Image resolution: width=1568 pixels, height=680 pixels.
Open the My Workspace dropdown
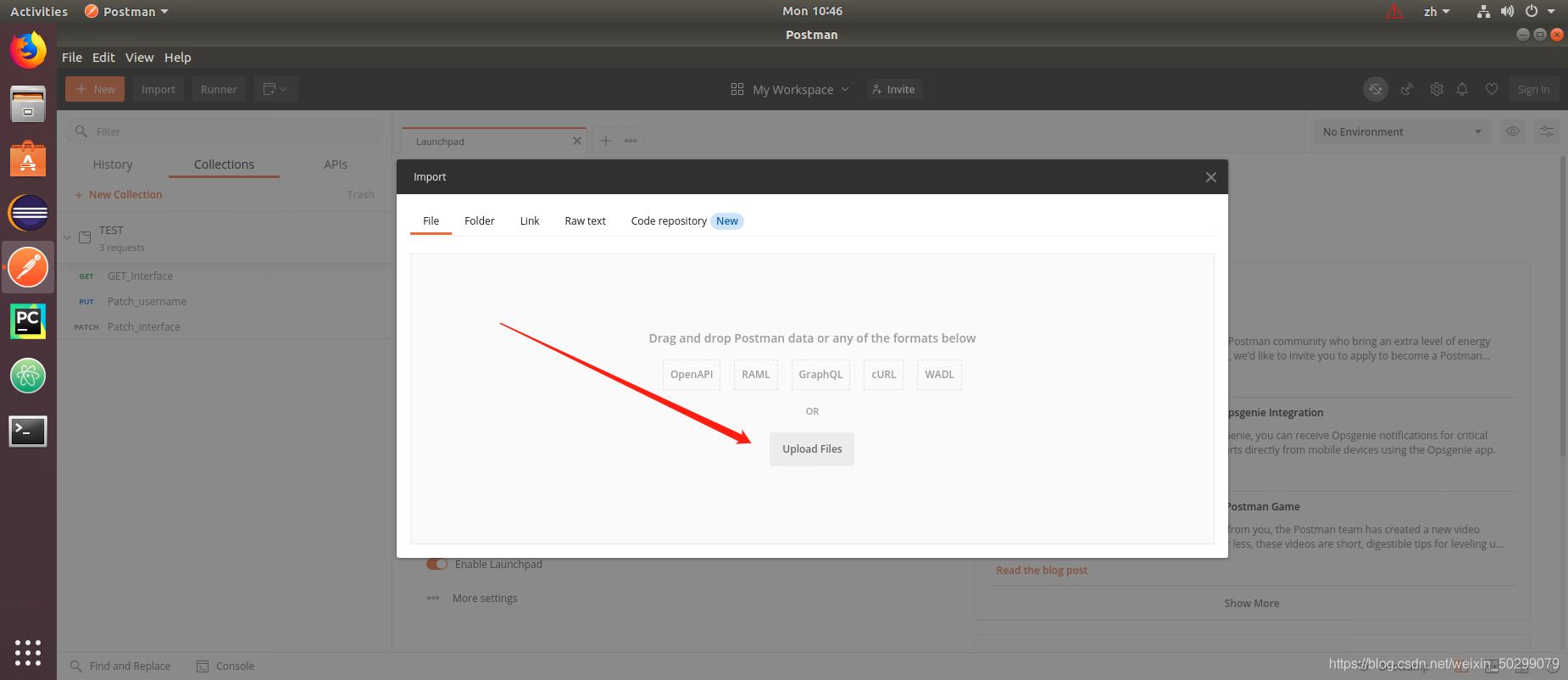pyautogui.click(x=790, y=89)
